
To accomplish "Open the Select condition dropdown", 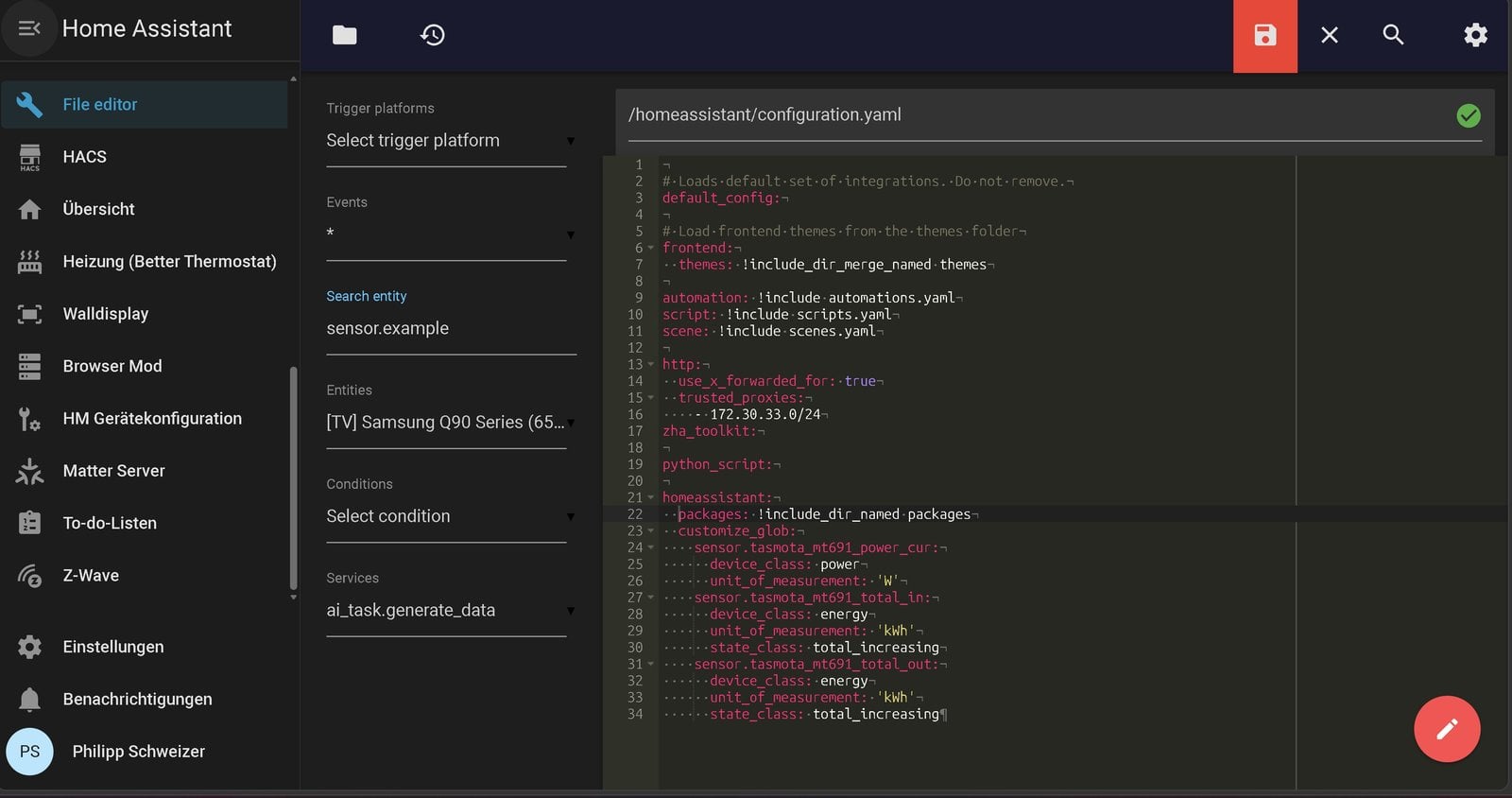I will point(446,516).
